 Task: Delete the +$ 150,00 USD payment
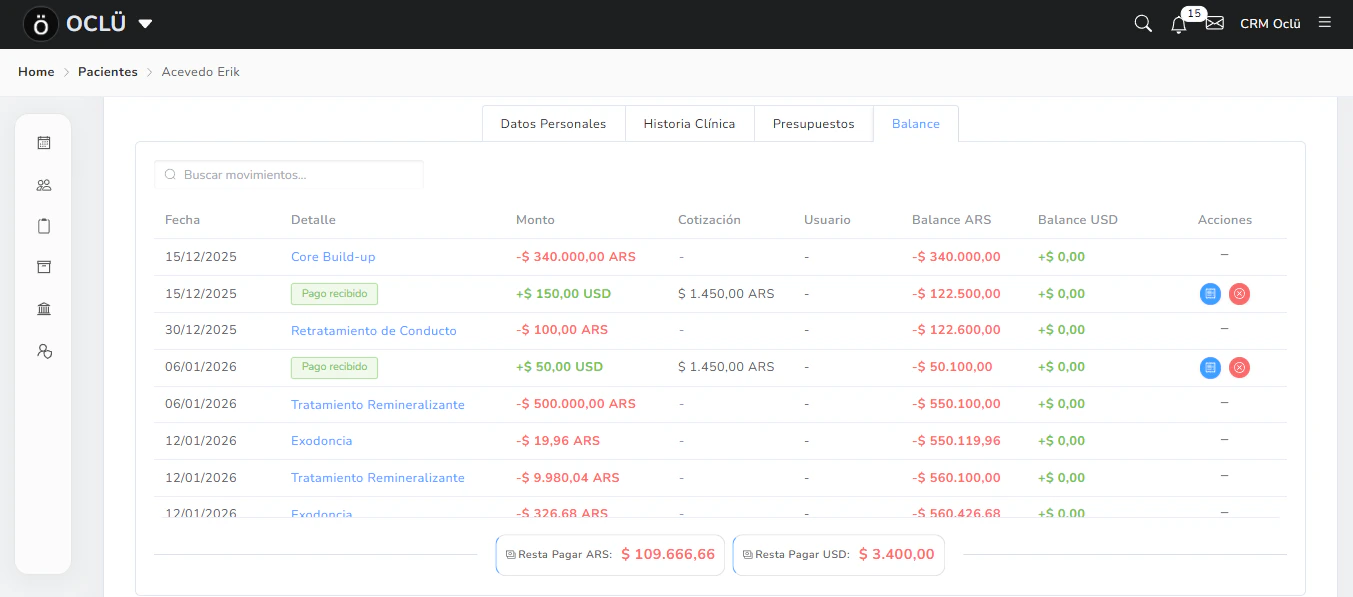[x=1239, y=294]
